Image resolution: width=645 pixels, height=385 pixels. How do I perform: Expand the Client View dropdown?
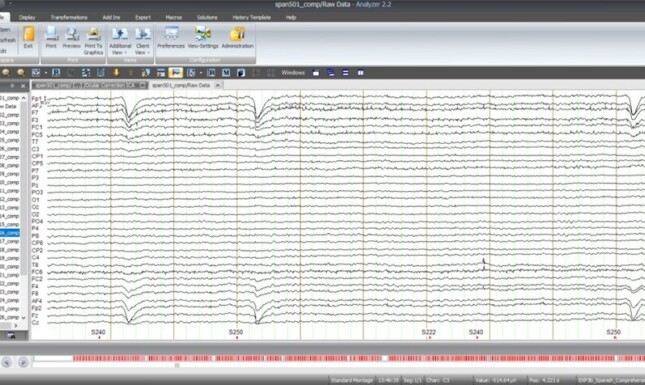coord(142,49)
